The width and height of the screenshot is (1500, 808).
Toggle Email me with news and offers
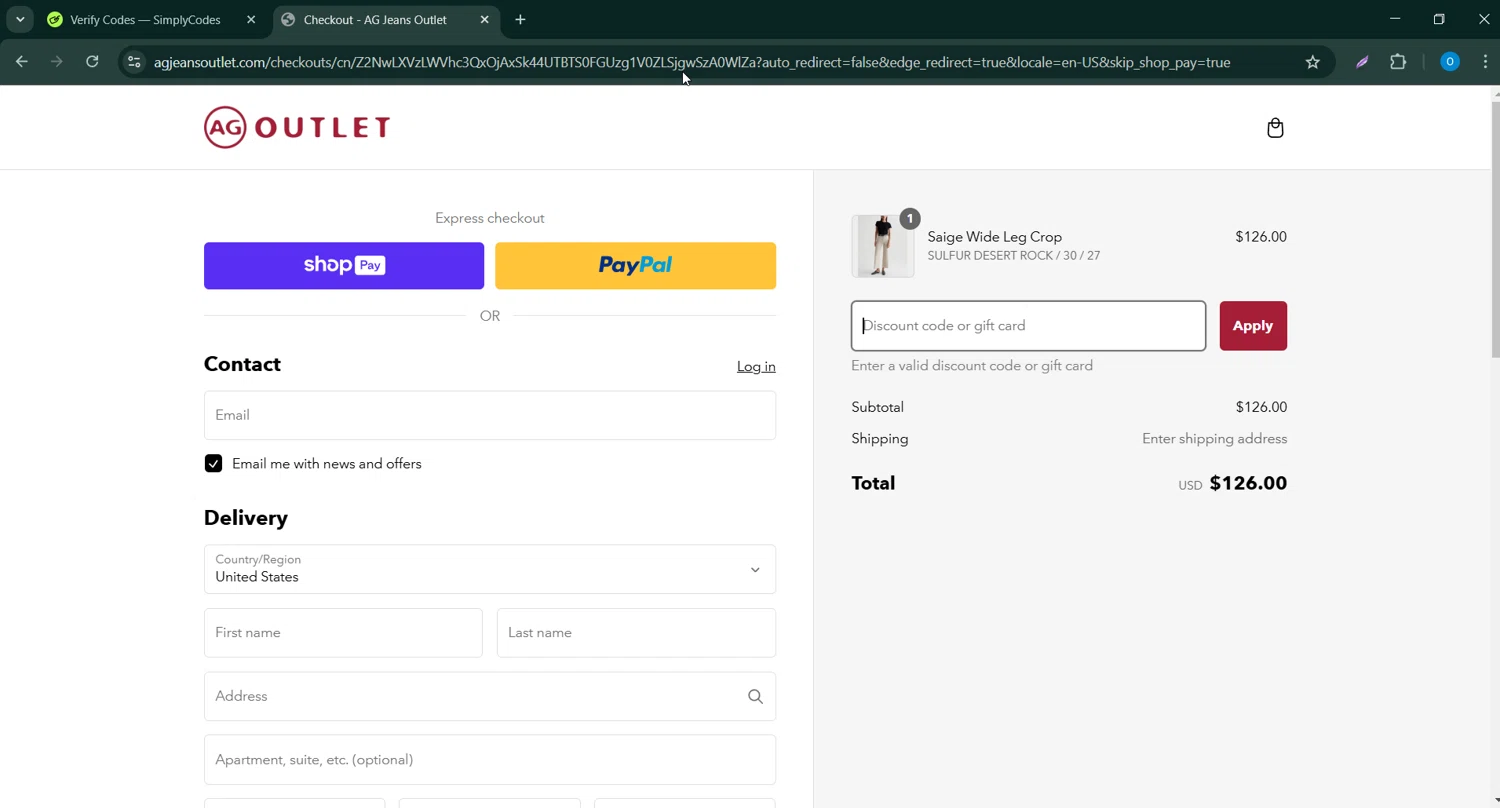click(213, 463)
